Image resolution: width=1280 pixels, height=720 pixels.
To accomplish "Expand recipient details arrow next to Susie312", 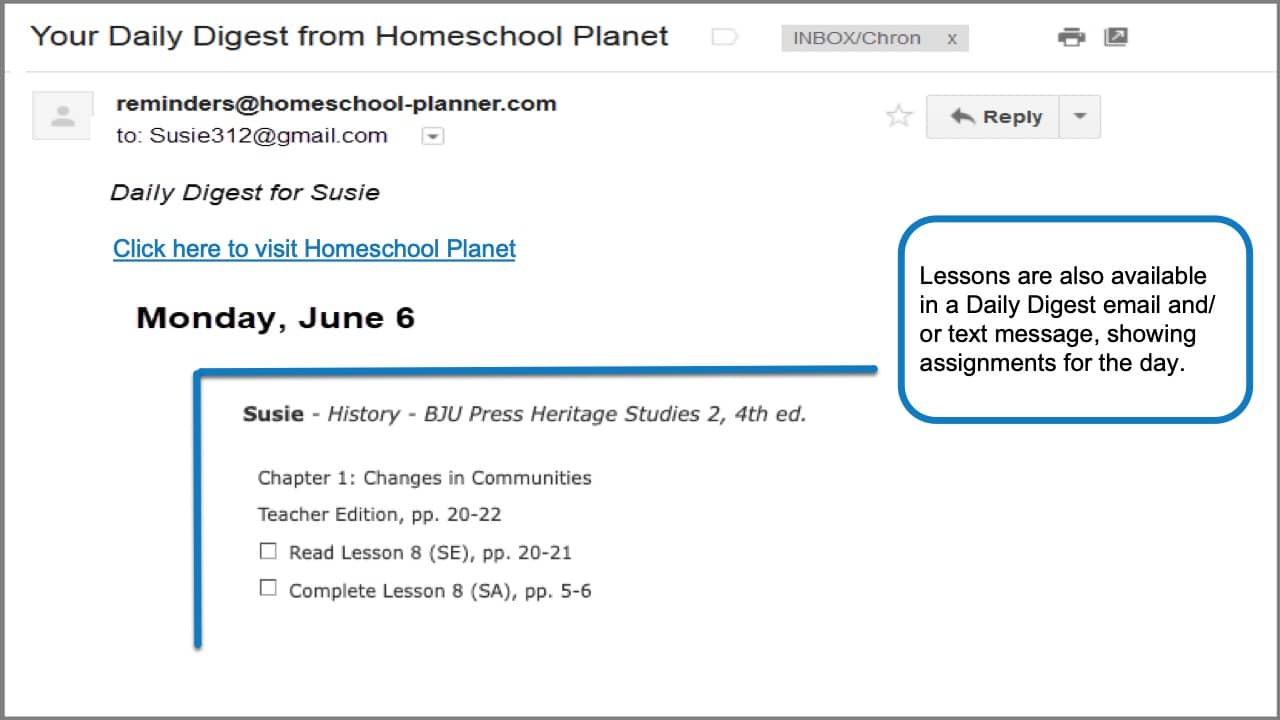I will click(432, 137).
